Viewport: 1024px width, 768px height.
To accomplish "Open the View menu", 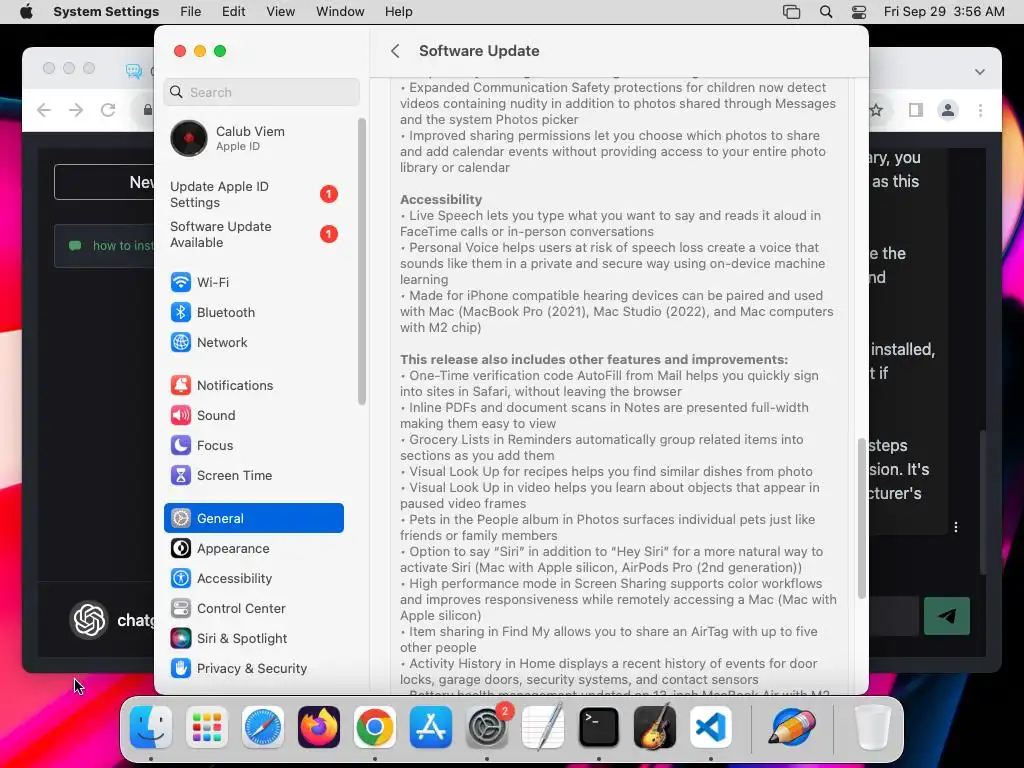I will (281, 12).
